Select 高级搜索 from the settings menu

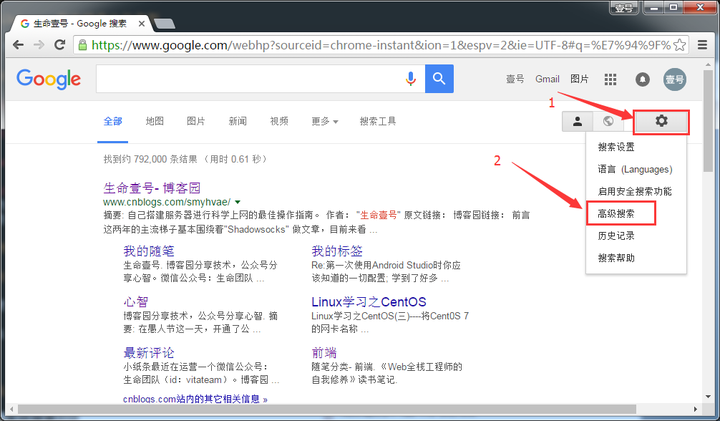click(616, 213)
